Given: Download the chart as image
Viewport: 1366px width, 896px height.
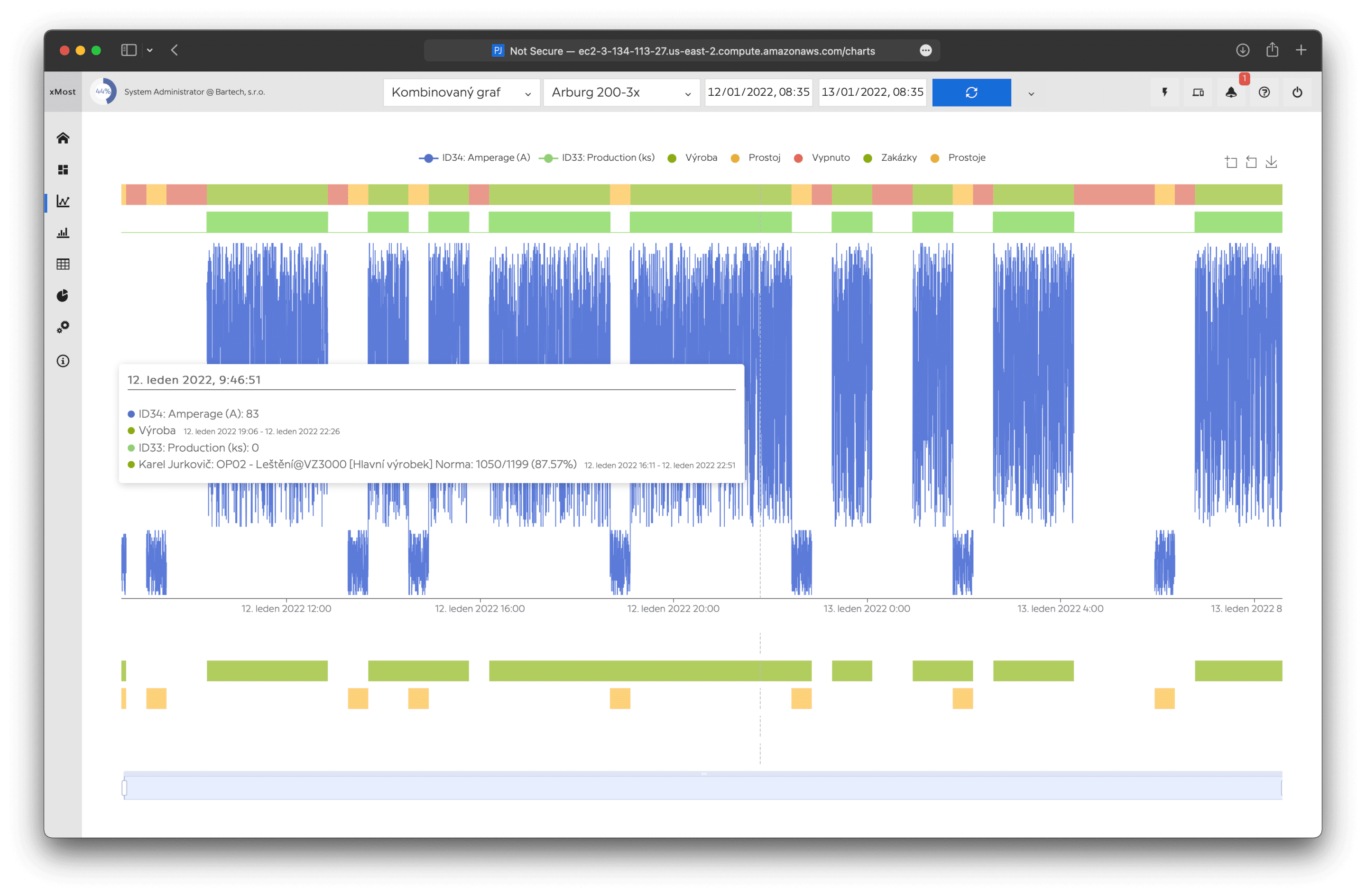Looking at the screenshot, I should pyautogui.click(x=1271, y=162).
